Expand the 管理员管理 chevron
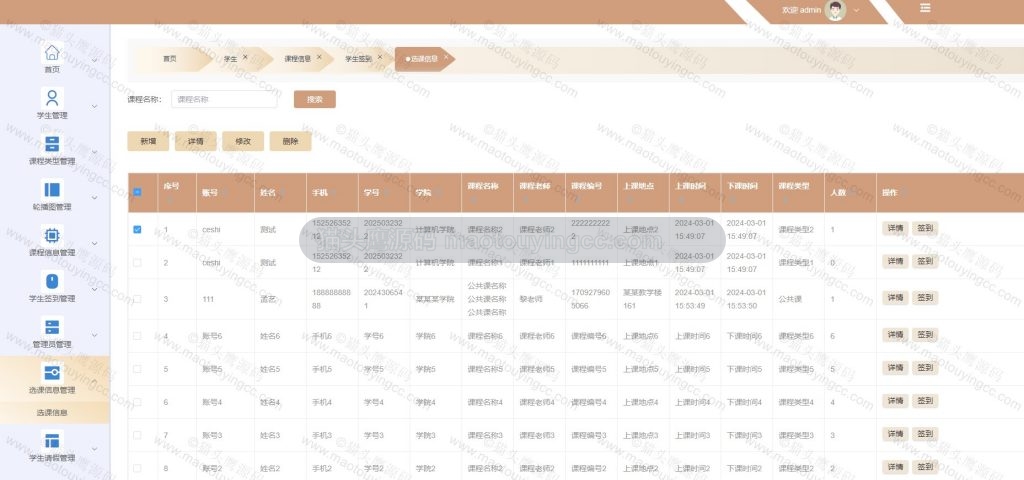Viewport: 1024px width, 480px height. point(94,335)
